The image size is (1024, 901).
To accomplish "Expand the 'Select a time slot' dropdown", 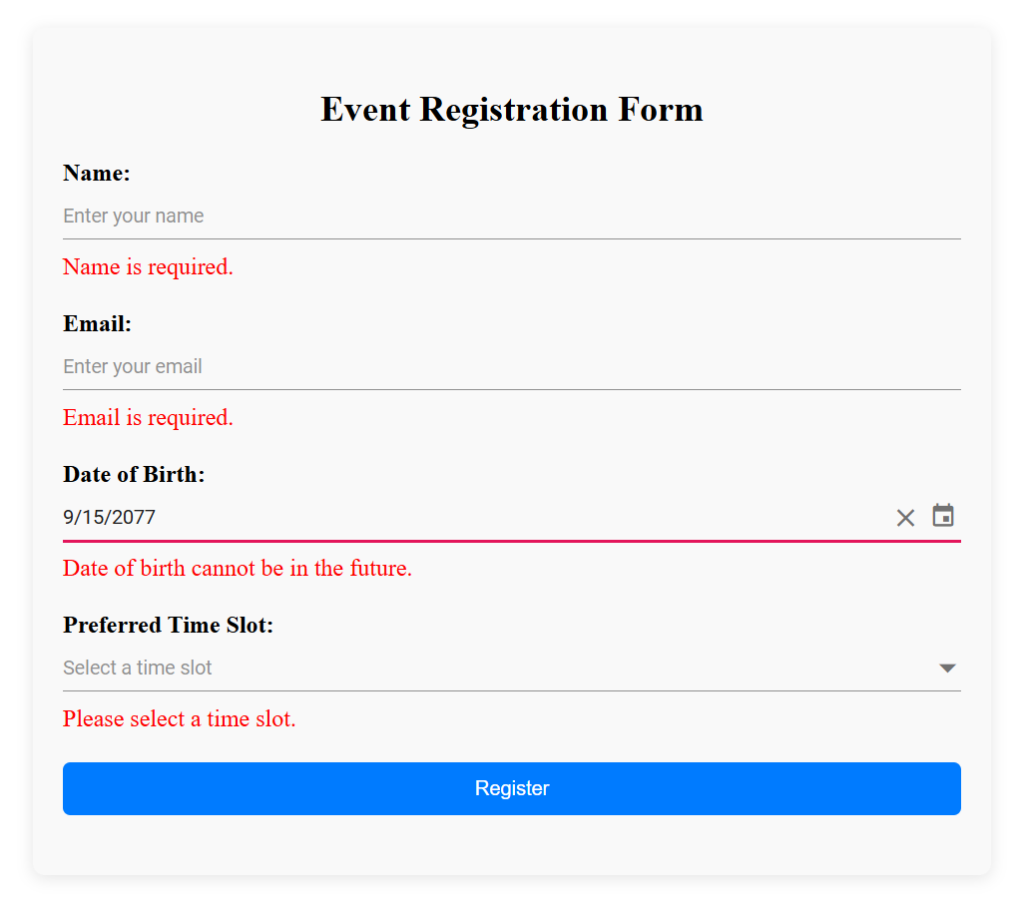I will coord(500,667).
